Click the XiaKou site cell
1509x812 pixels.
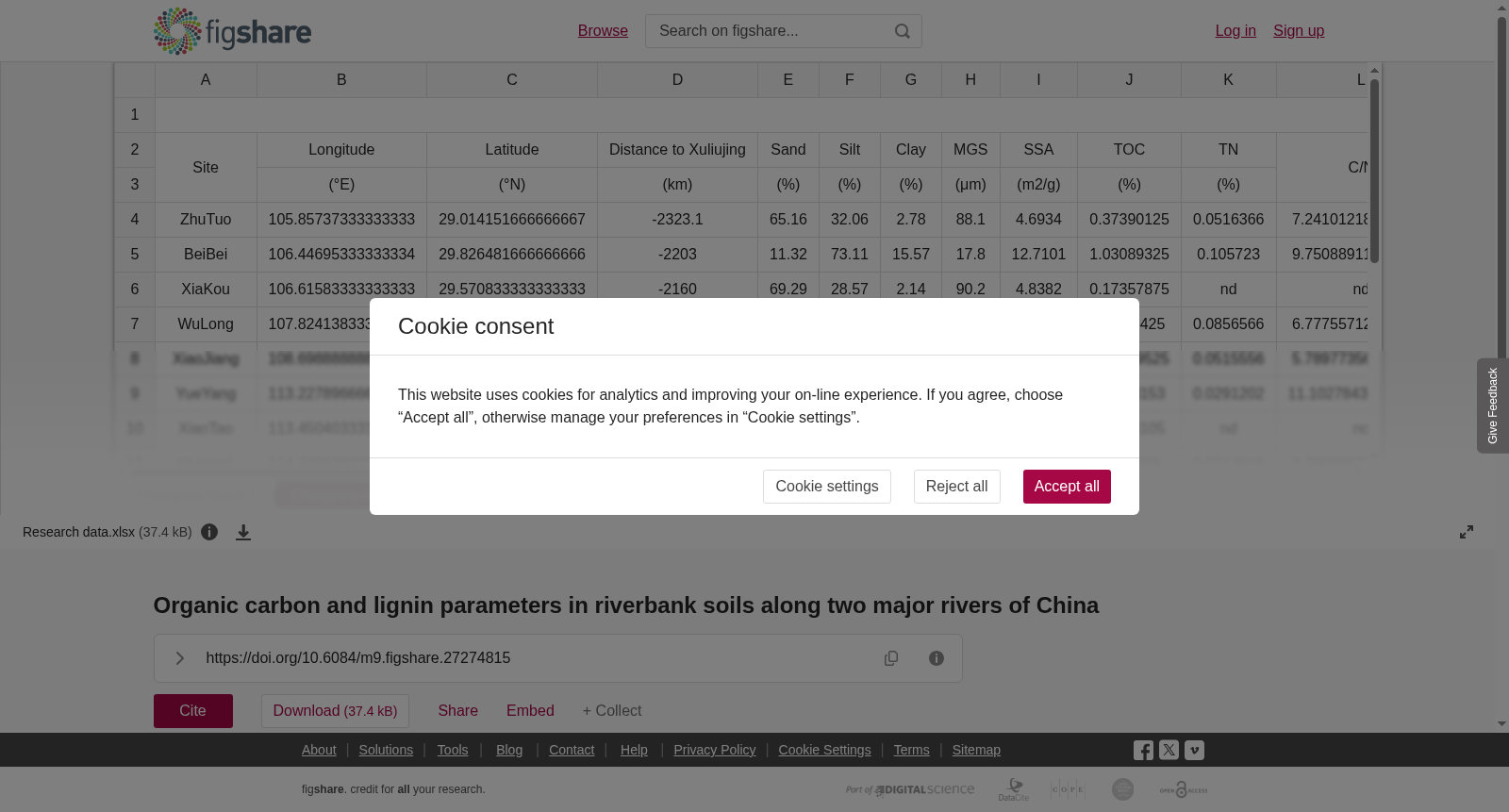pos(206,290)
